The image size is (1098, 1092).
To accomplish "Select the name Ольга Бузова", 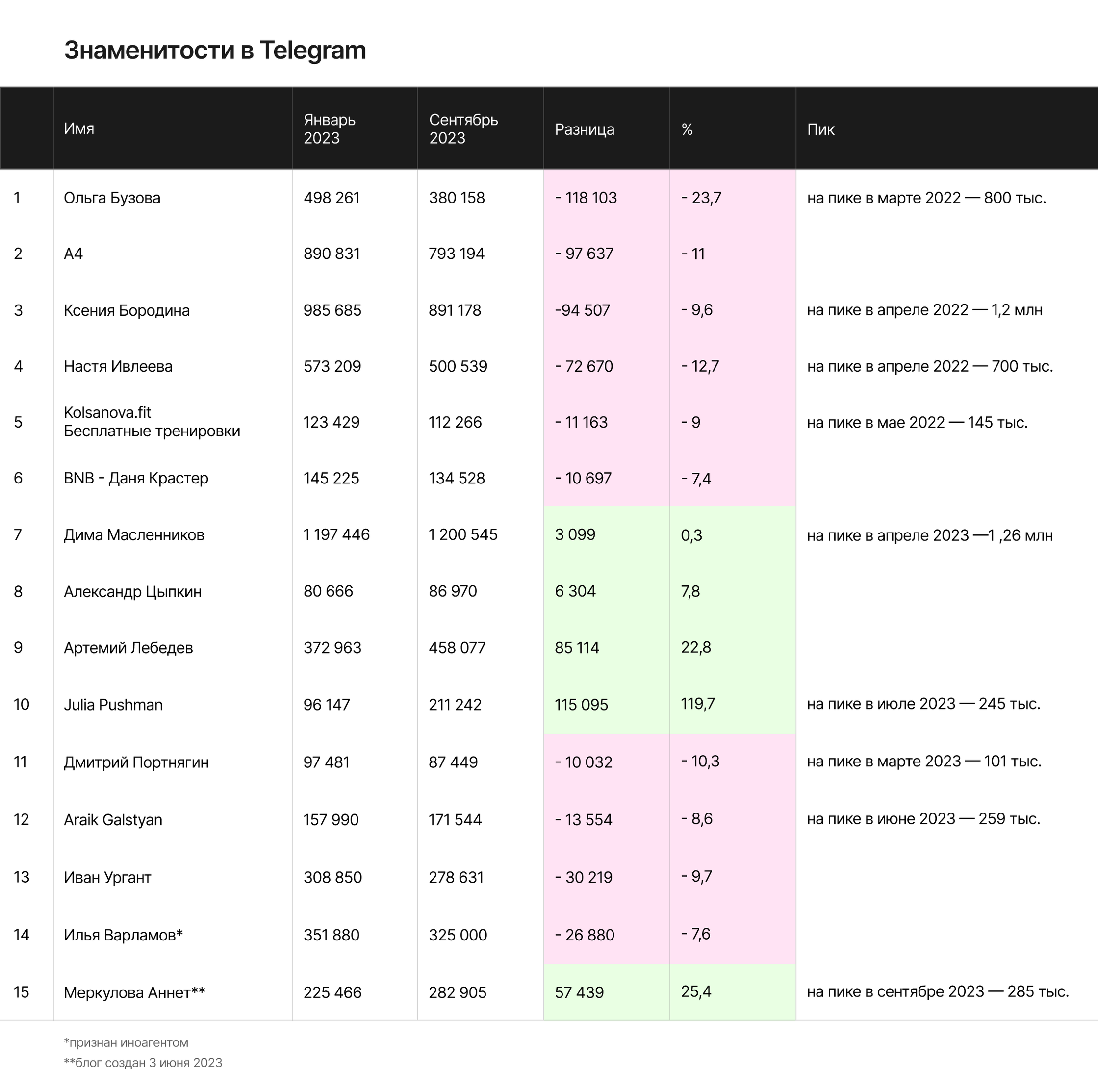I will click(112, 198).
